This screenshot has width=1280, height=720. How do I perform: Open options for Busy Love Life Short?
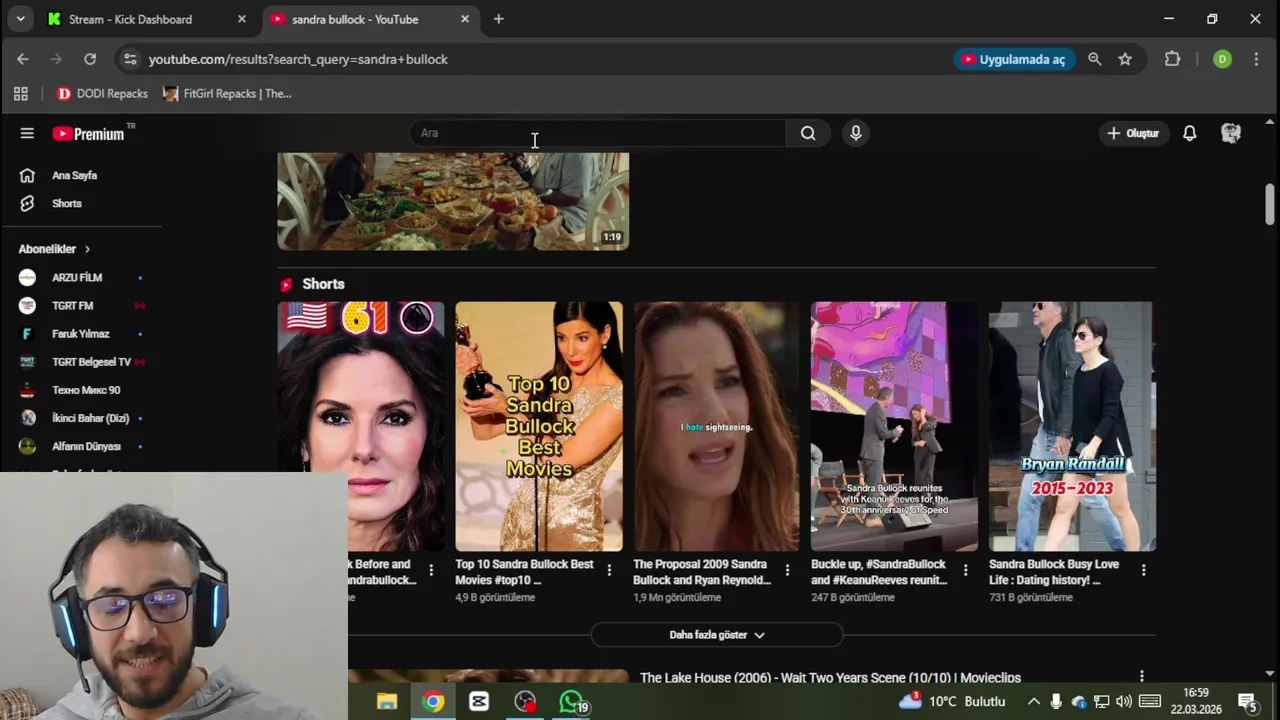click(1143, 570)
